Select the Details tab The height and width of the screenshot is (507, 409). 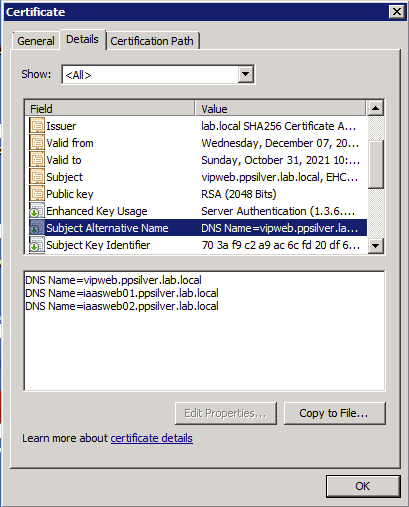tap(82, 39)
